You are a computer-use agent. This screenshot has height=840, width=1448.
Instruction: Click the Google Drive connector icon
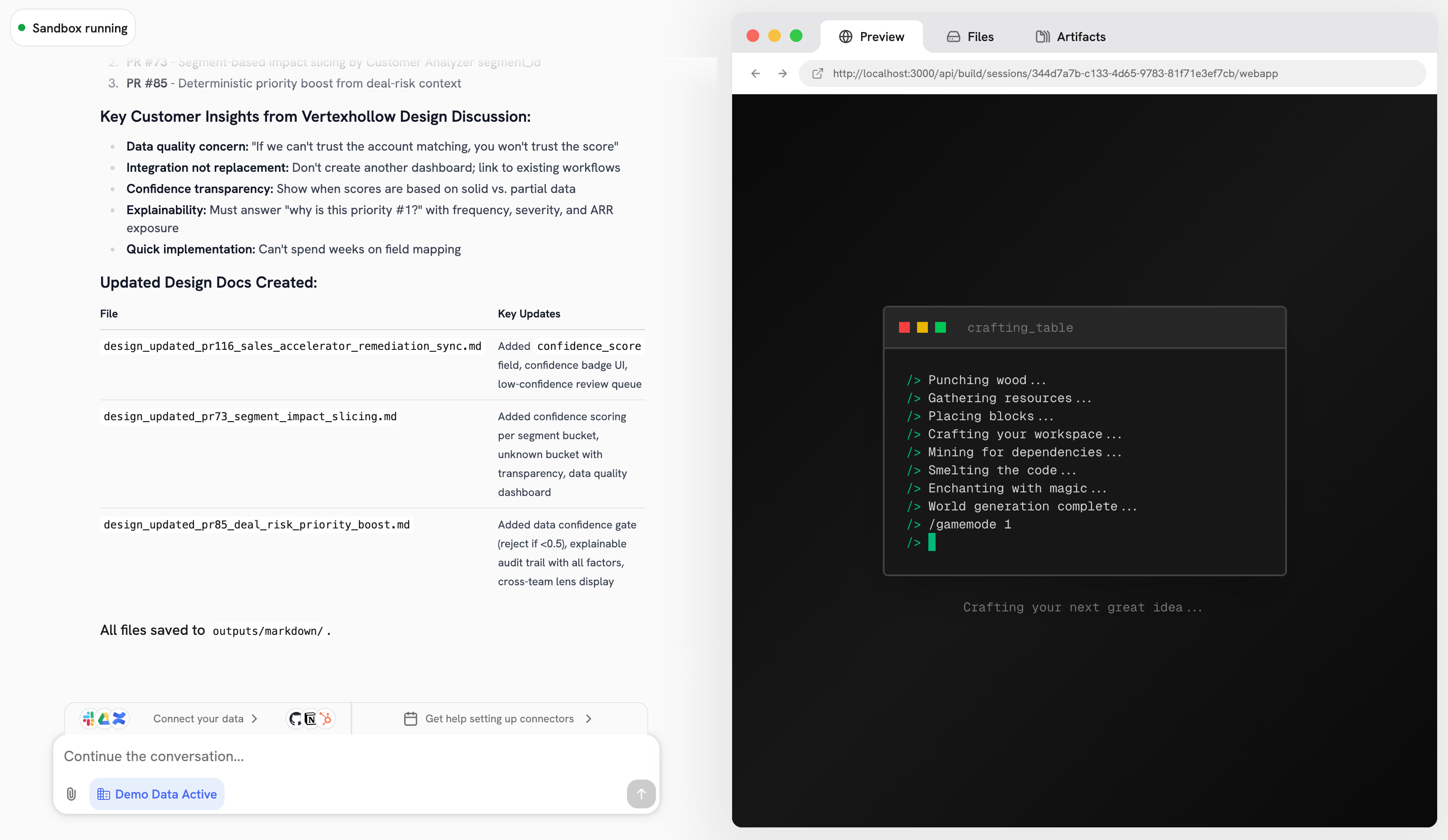(104, 718)
